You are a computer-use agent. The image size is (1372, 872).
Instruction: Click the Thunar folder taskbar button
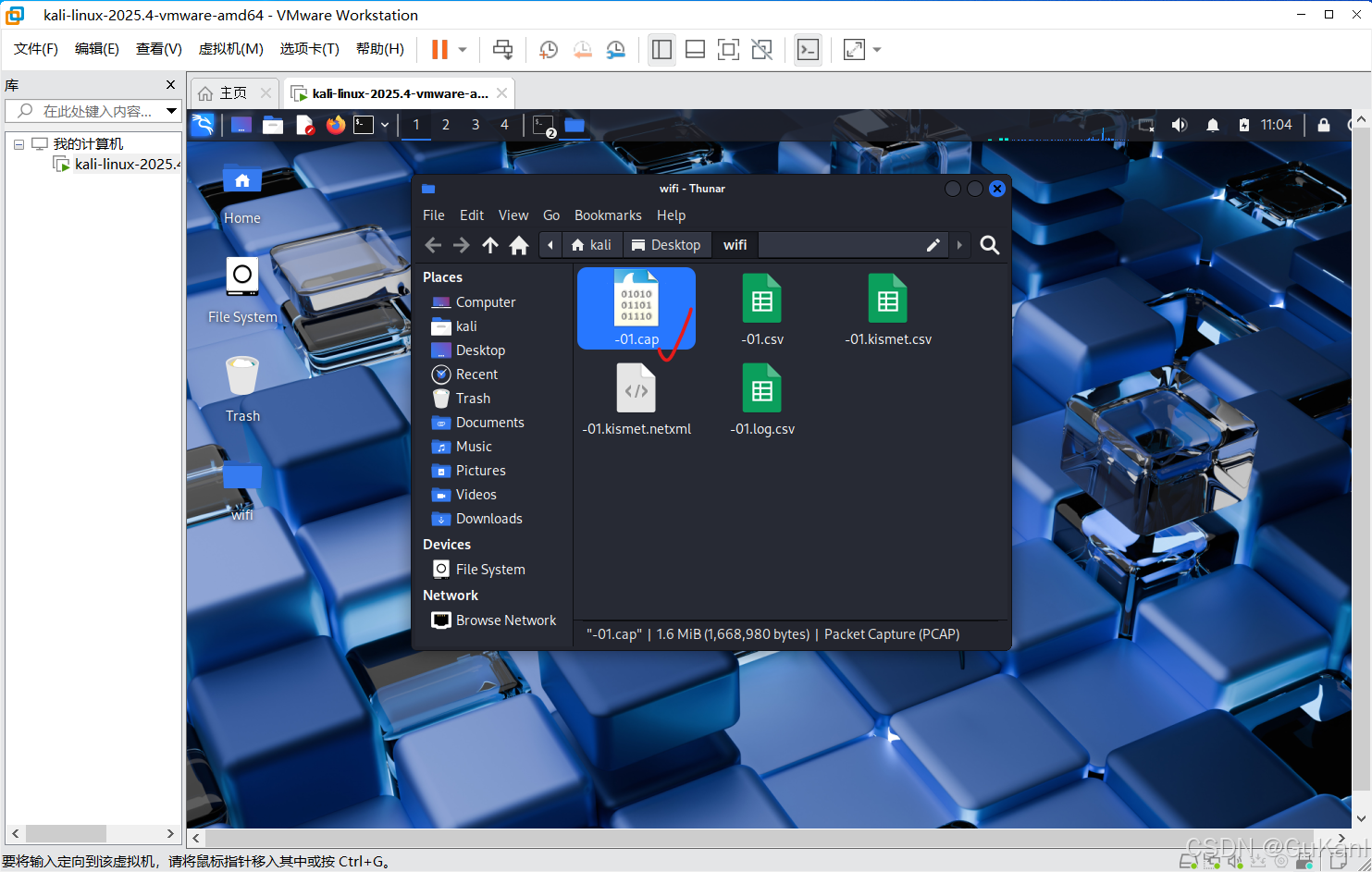click(x=575, y=125)
